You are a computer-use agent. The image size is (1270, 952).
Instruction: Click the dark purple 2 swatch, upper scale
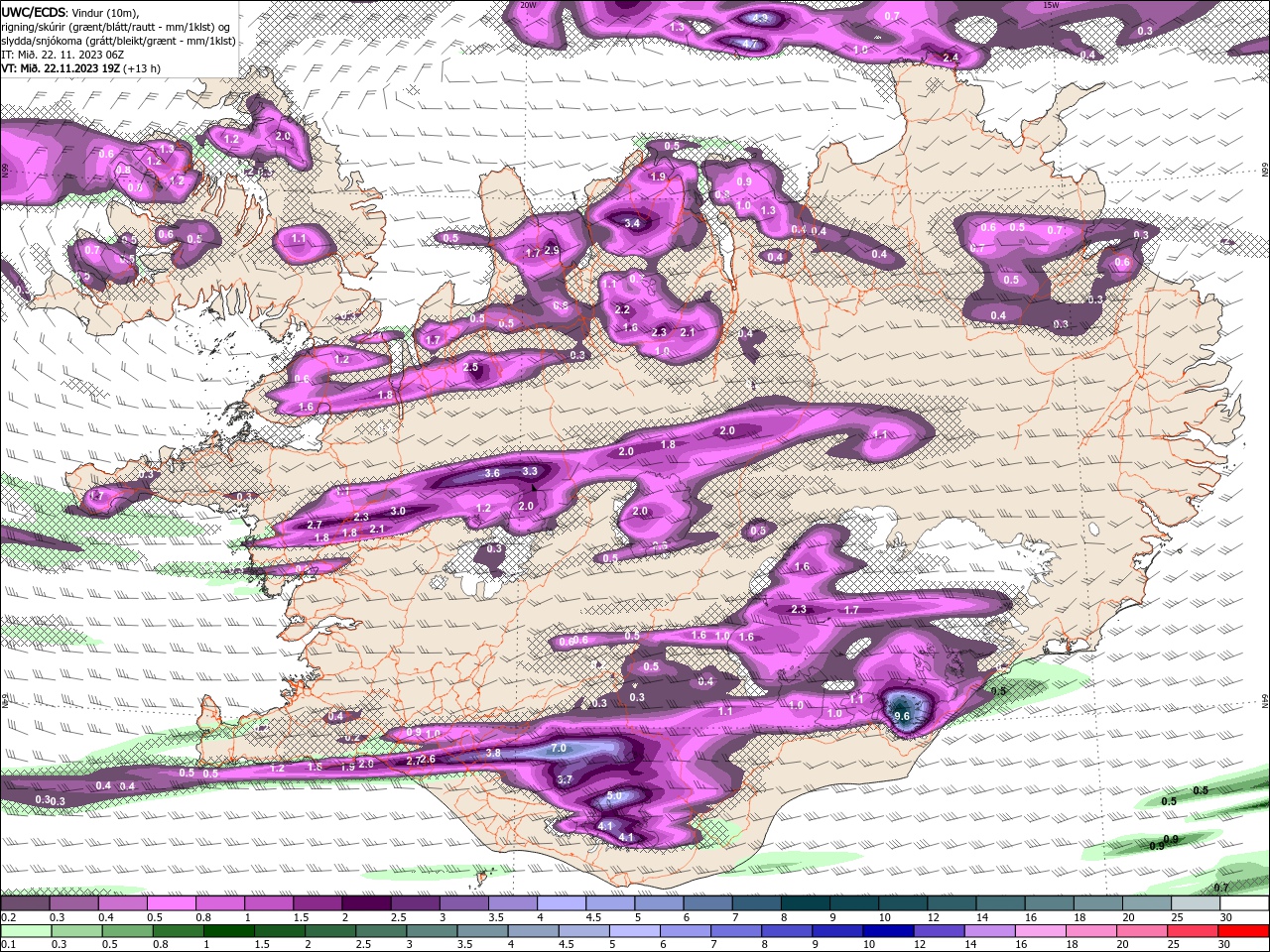coord(366,903)
